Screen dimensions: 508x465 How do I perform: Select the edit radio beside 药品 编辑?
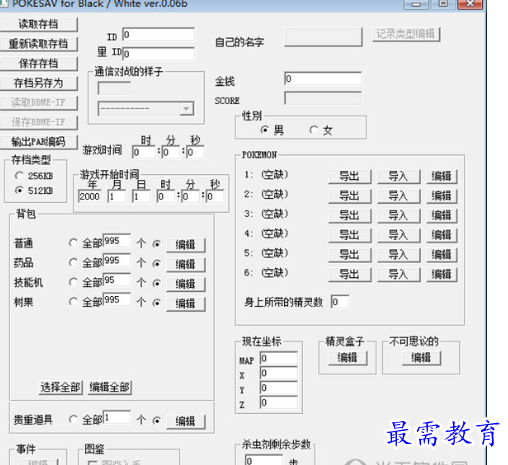(156, 264)
